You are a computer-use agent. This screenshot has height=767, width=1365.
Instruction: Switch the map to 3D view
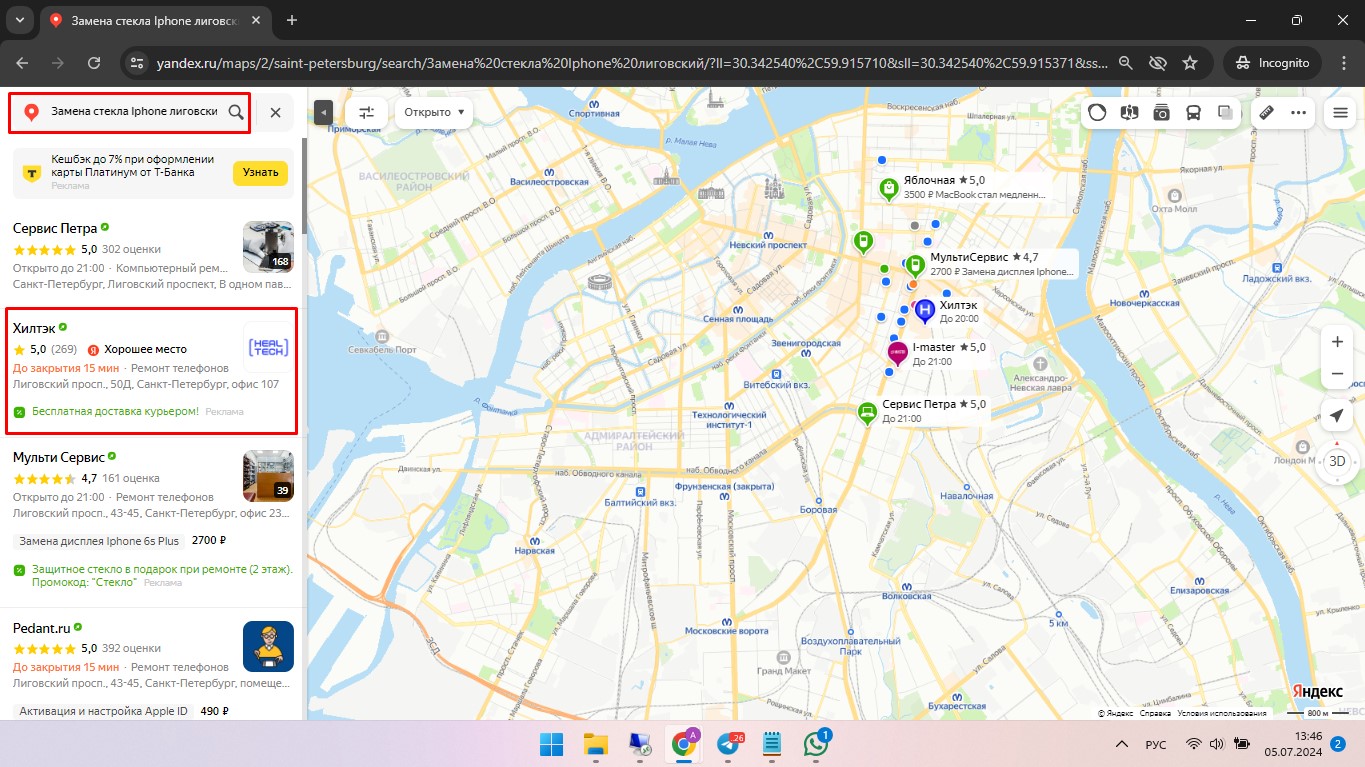pos(1337,461)
